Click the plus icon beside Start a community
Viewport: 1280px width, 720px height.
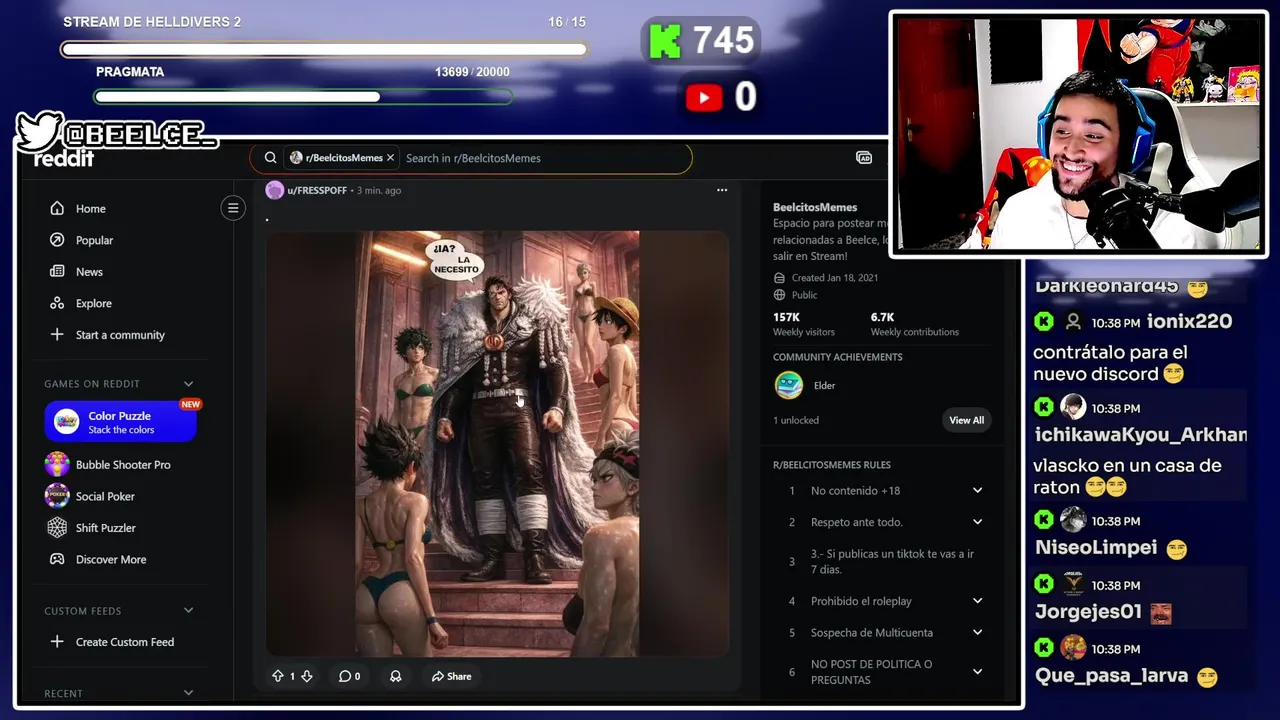(x=57, y=335)
